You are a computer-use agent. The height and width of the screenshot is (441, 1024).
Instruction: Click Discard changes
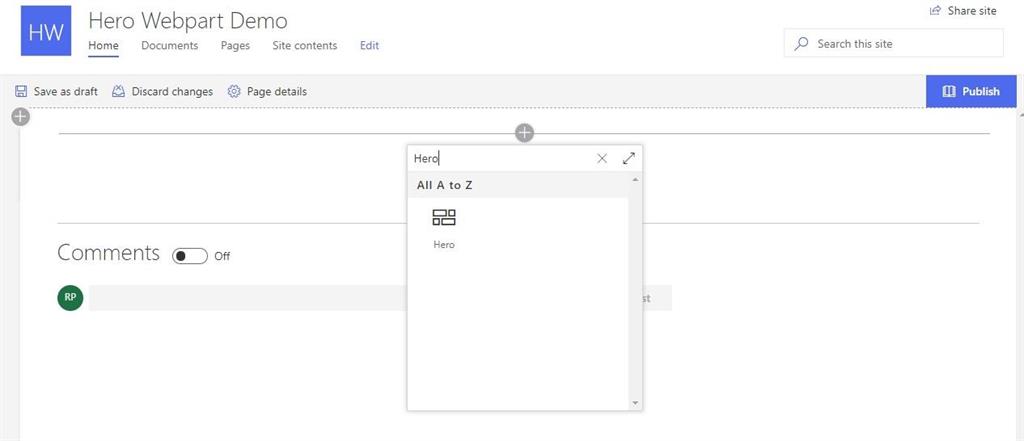pyautogui.click(x=163, y=91)
